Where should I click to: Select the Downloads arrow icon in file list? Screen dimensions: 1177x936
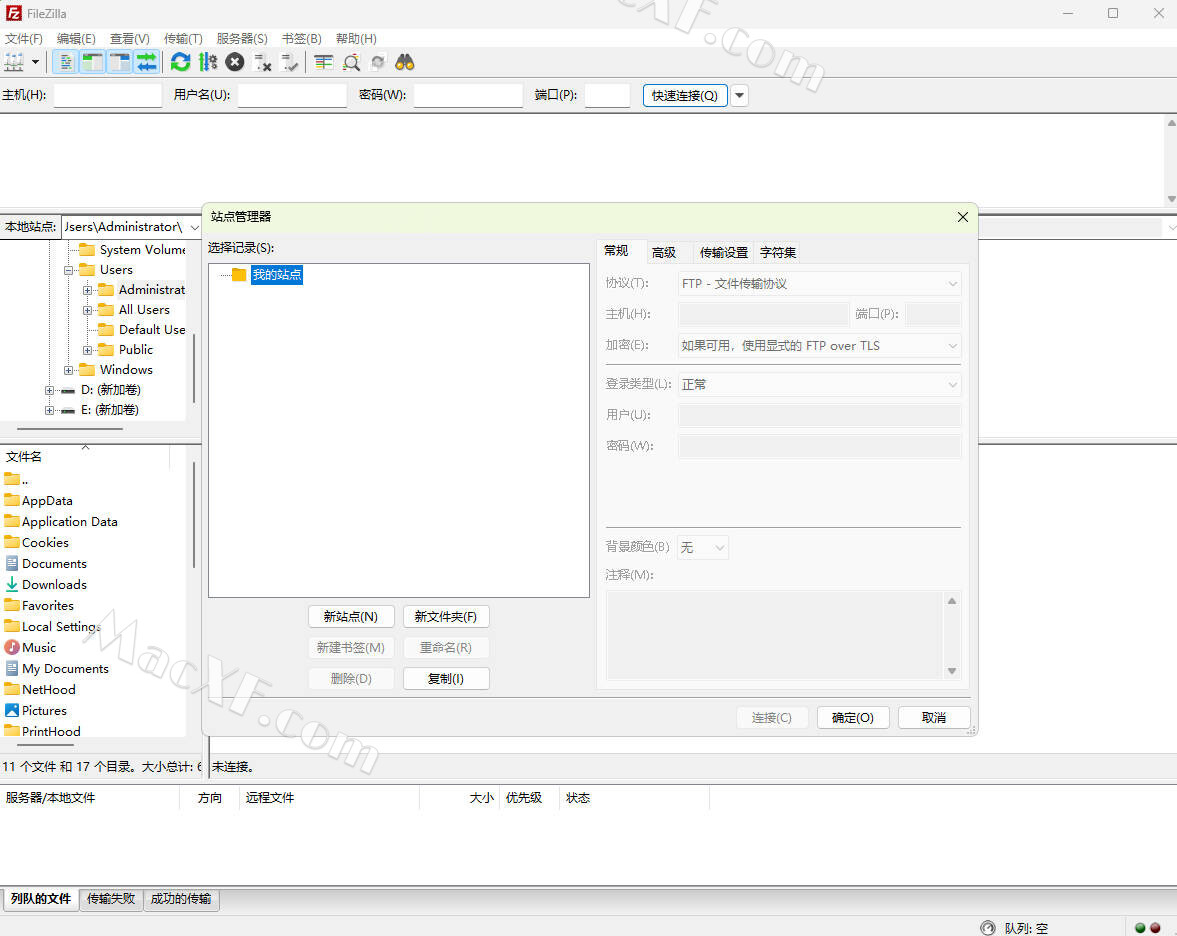12,584
